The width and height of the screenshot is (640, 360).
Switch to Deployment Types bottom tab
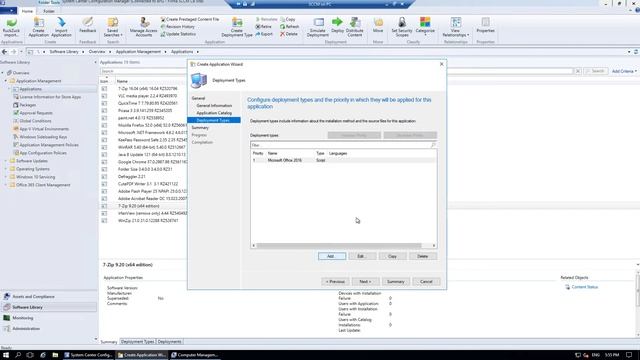(x=138, y=342)
